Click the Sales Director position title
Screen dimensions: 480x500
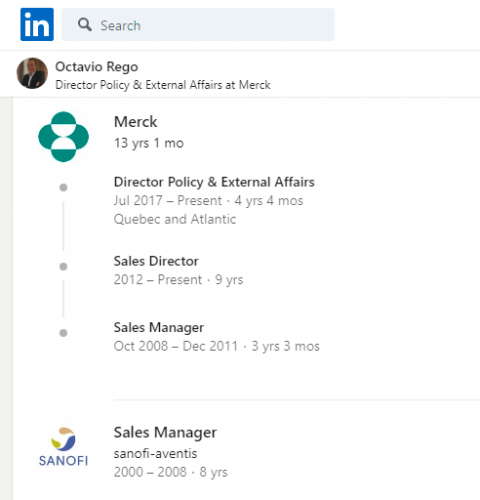click(x=156, y=261)
